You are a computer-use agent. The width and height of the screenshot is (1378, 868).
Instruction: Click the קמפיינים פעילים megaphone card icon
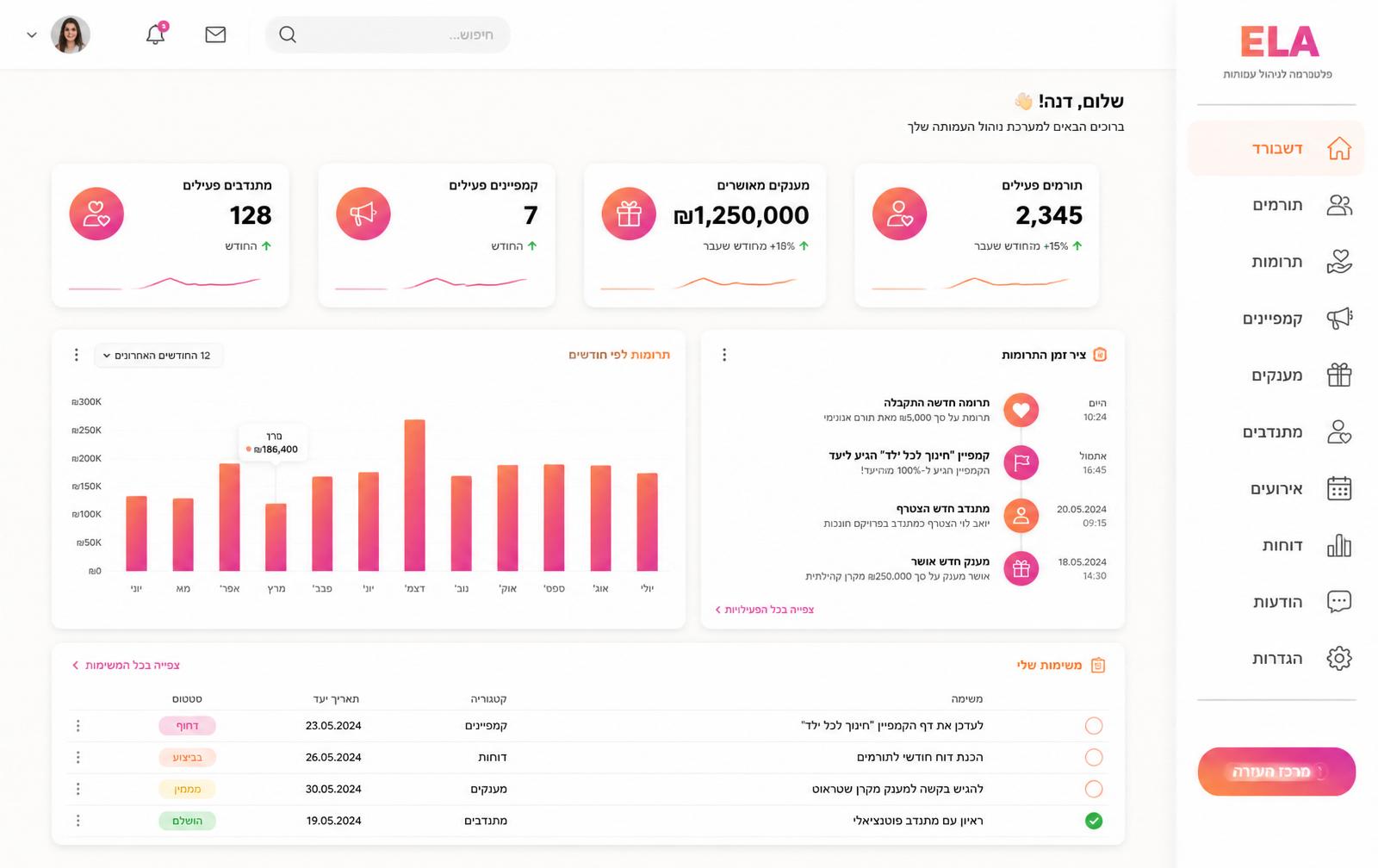pos(363,213)
